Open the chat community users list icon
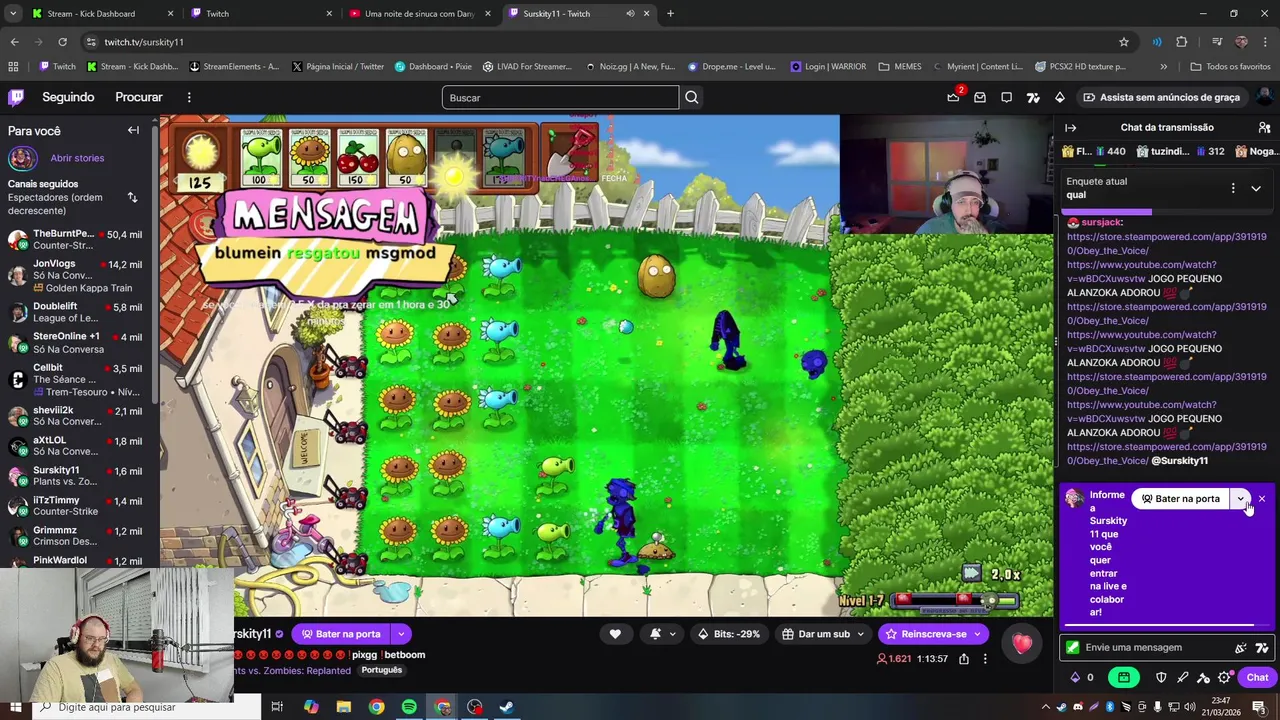Screen dimensions: 1280x720 click(1264, 127)
